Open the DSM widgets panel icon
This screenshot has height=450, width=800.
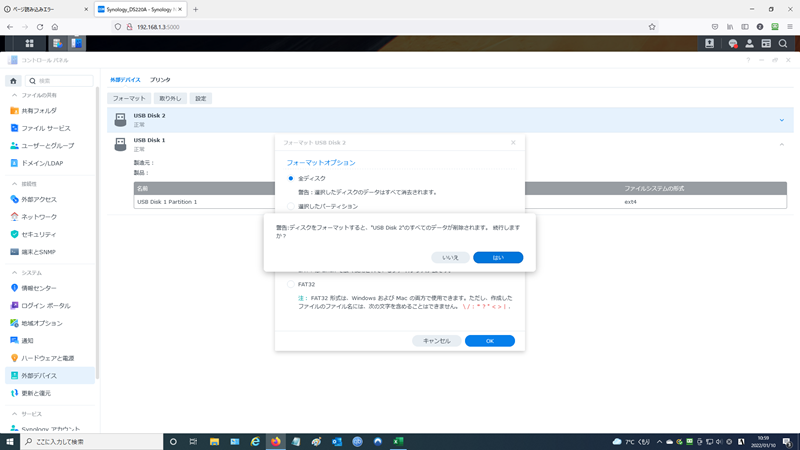[766, 43]
